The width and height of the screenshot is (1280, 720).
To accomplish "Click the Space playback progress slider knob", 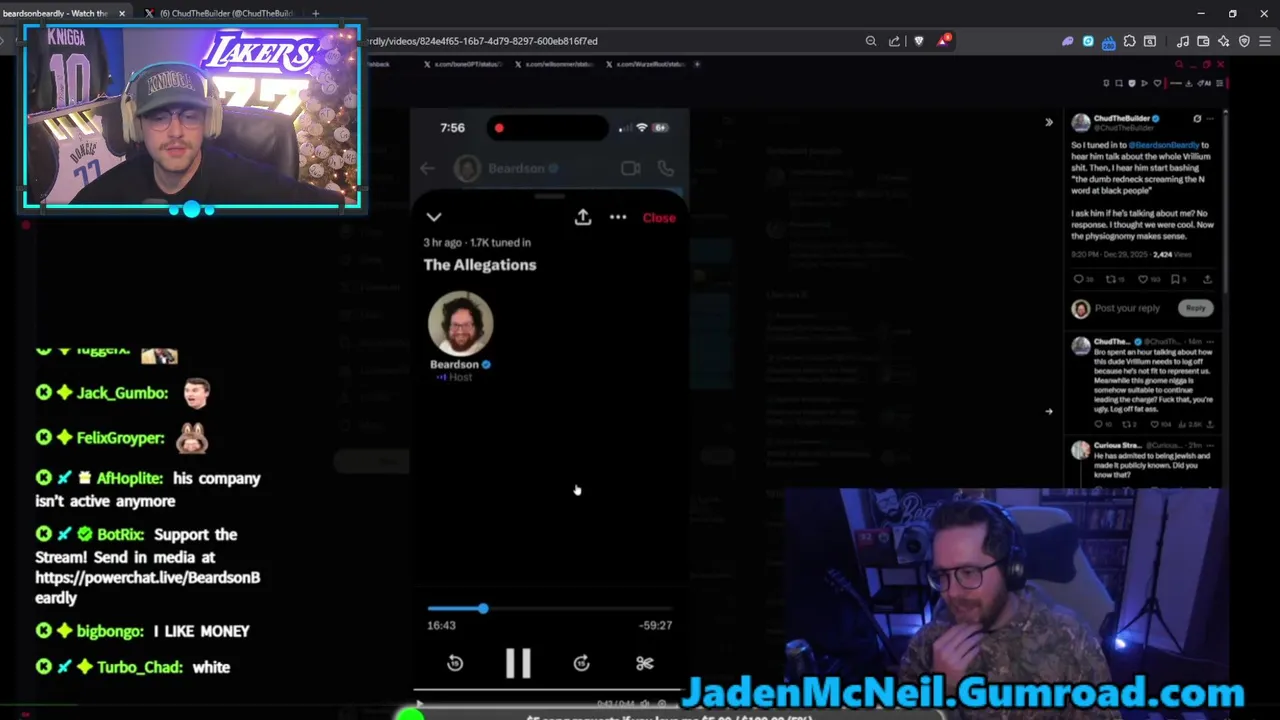I will (x=483, y=608).
